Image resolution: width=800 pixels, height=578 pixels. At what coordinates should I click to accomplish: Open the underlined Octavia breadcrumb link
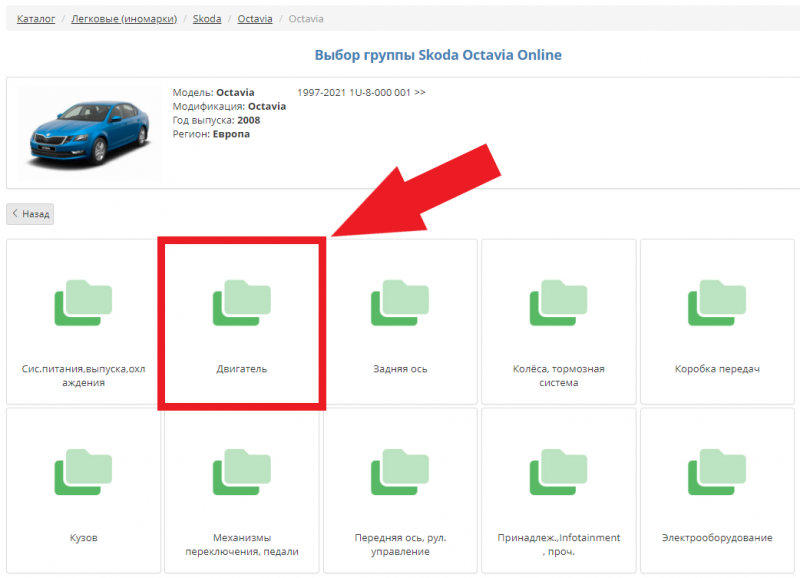coord(255,19)
